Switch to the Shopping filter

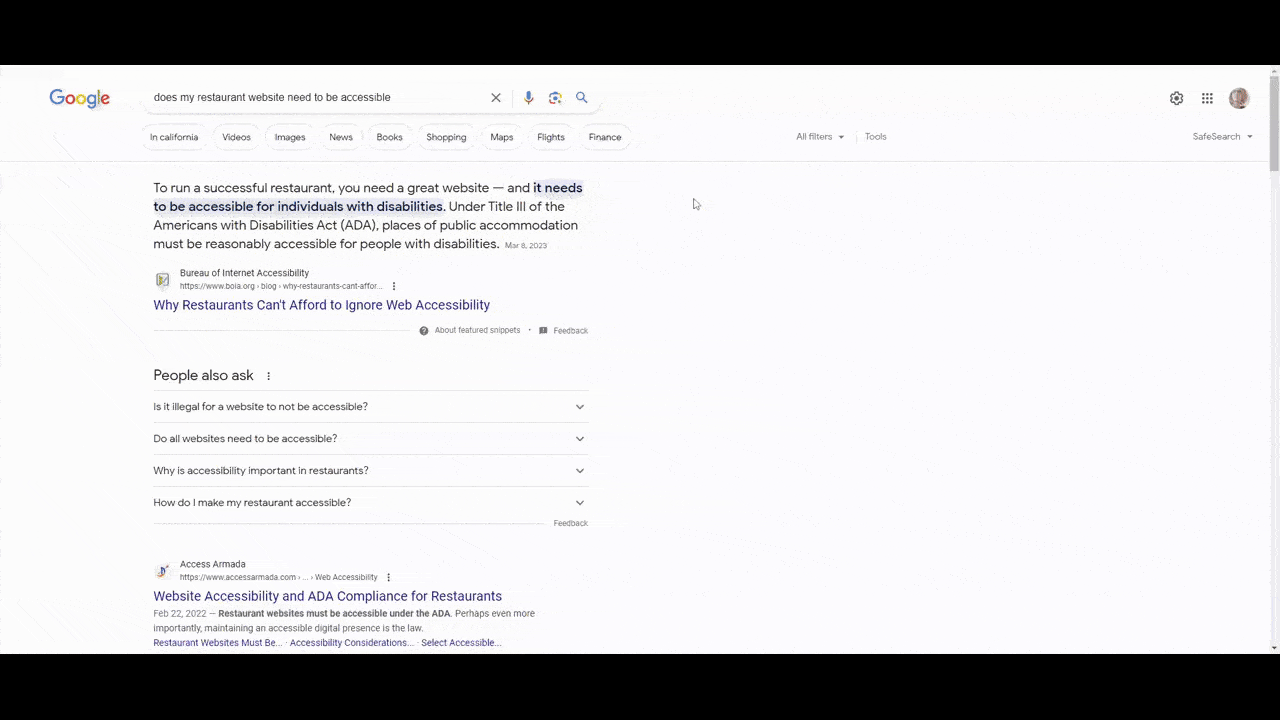[446, 137]
